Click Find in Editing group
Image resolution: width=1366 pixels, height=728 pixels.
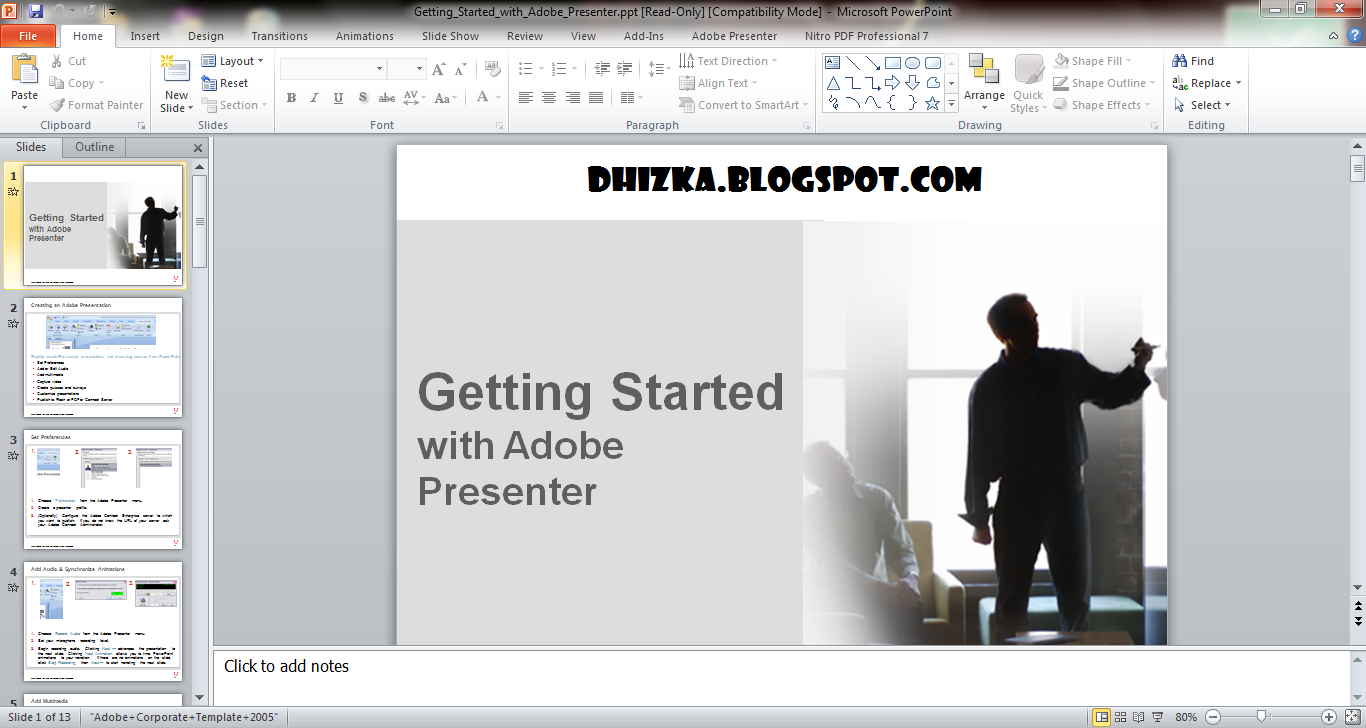(1193, 61)
